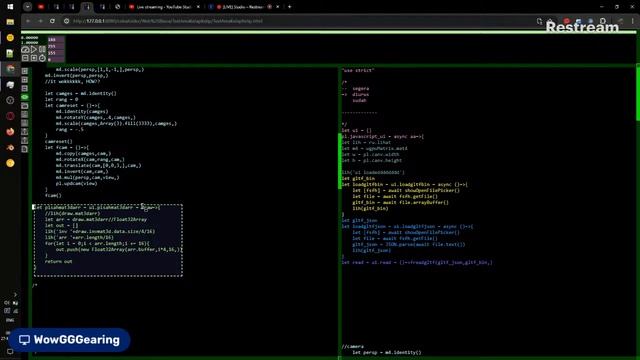The height and width of the screenshot is (360, 640).
Task: Click the 'fcam()' call line
Action: click(53, 195)
